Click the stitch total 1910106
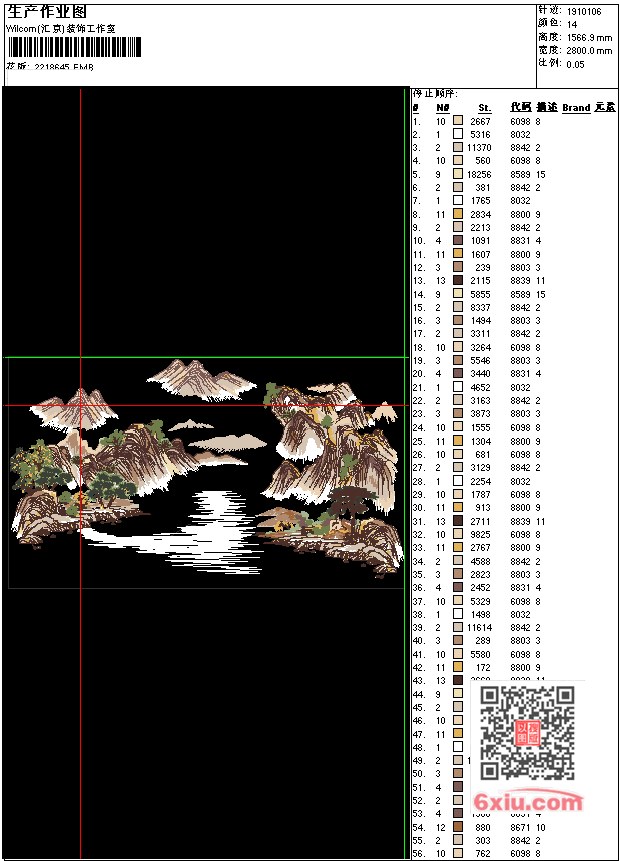The width and height of the screenshot is (620, 861). [584, 11]
